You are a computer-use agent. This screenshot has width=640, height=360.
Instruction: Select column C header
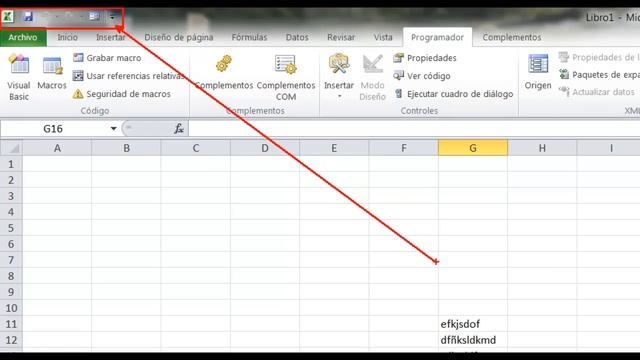click(x=196, y=148)
